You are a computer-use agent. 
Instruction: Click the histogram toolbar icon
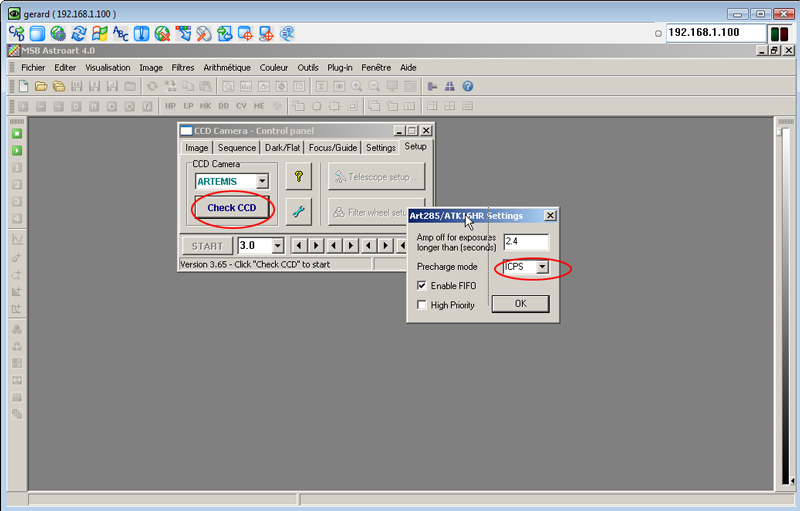point(246,86)
